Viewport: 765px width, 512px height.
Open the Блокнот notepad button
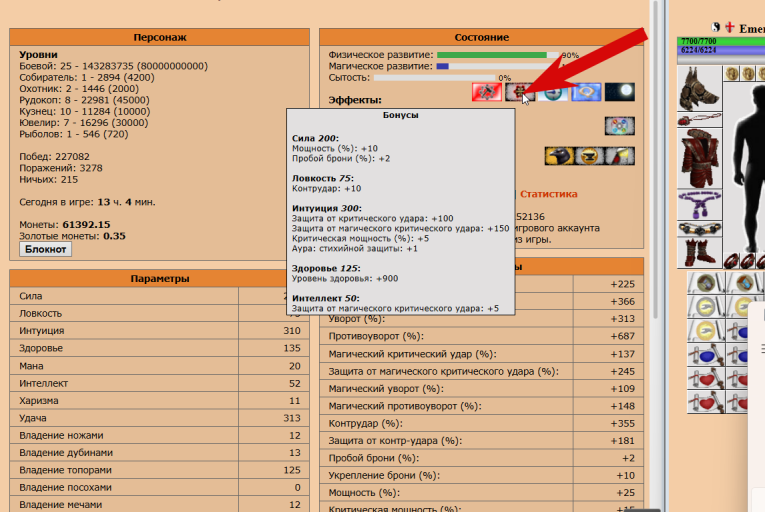[45, 249]
